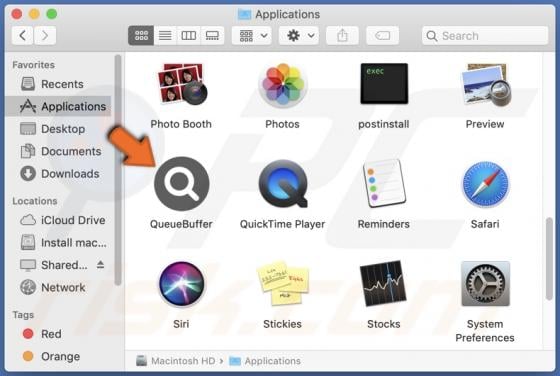Switch to icon view

[141, 35]
